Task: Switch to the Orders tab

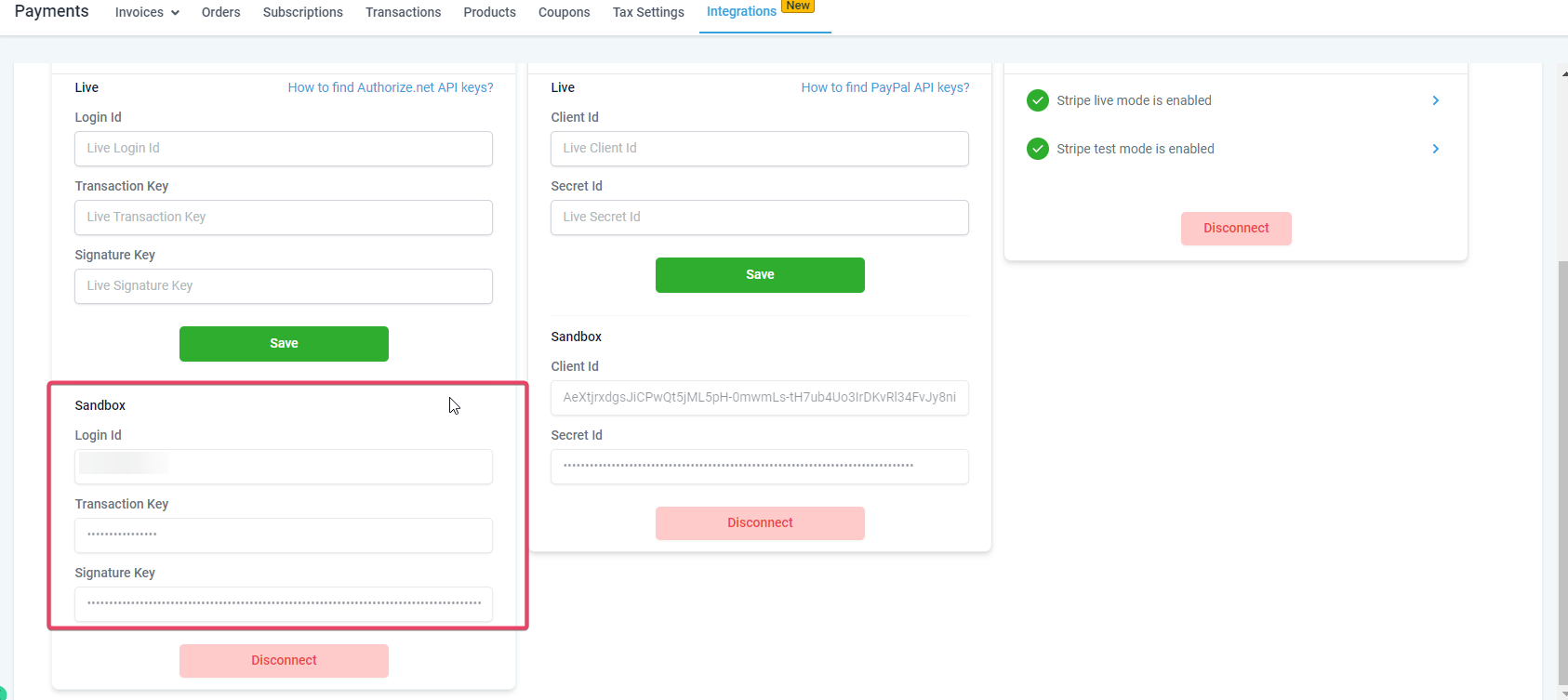Action: pos(220,12)
